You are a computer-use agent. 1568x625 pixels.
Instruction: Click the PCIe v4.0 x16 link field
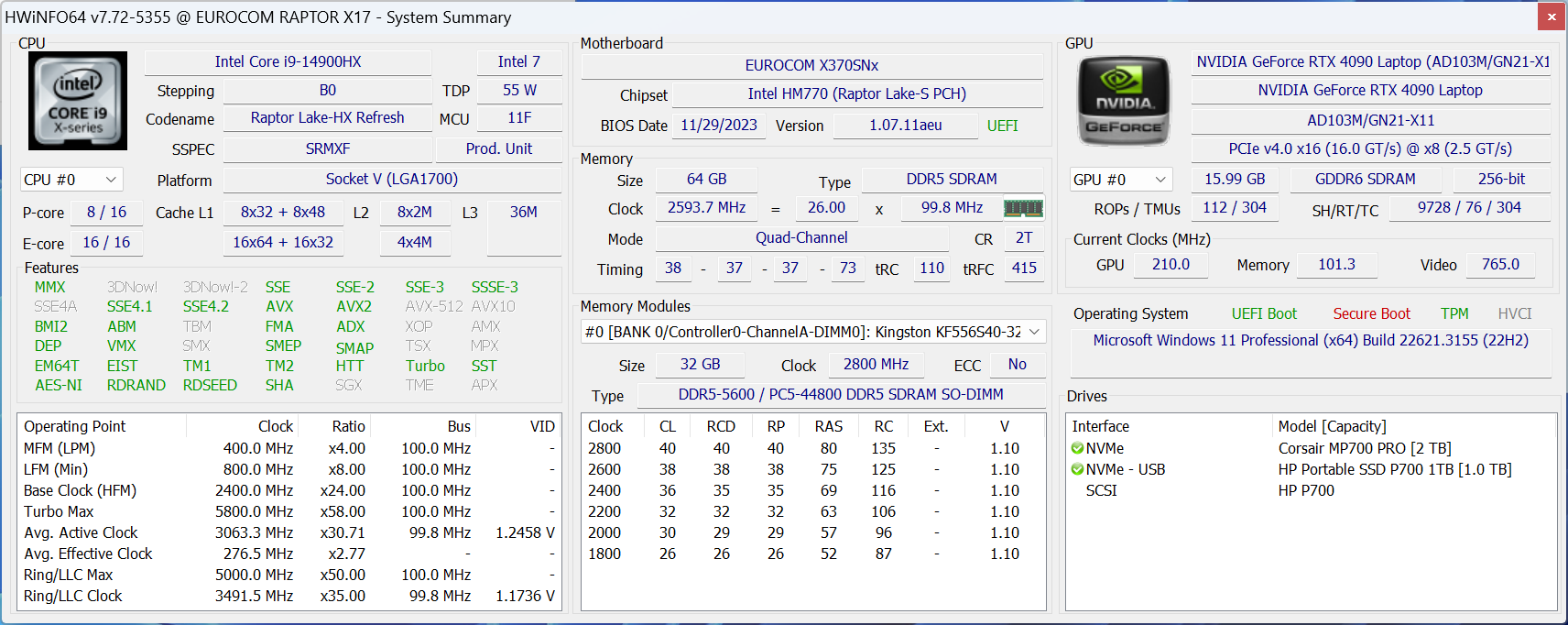[x=1371, y=148]
